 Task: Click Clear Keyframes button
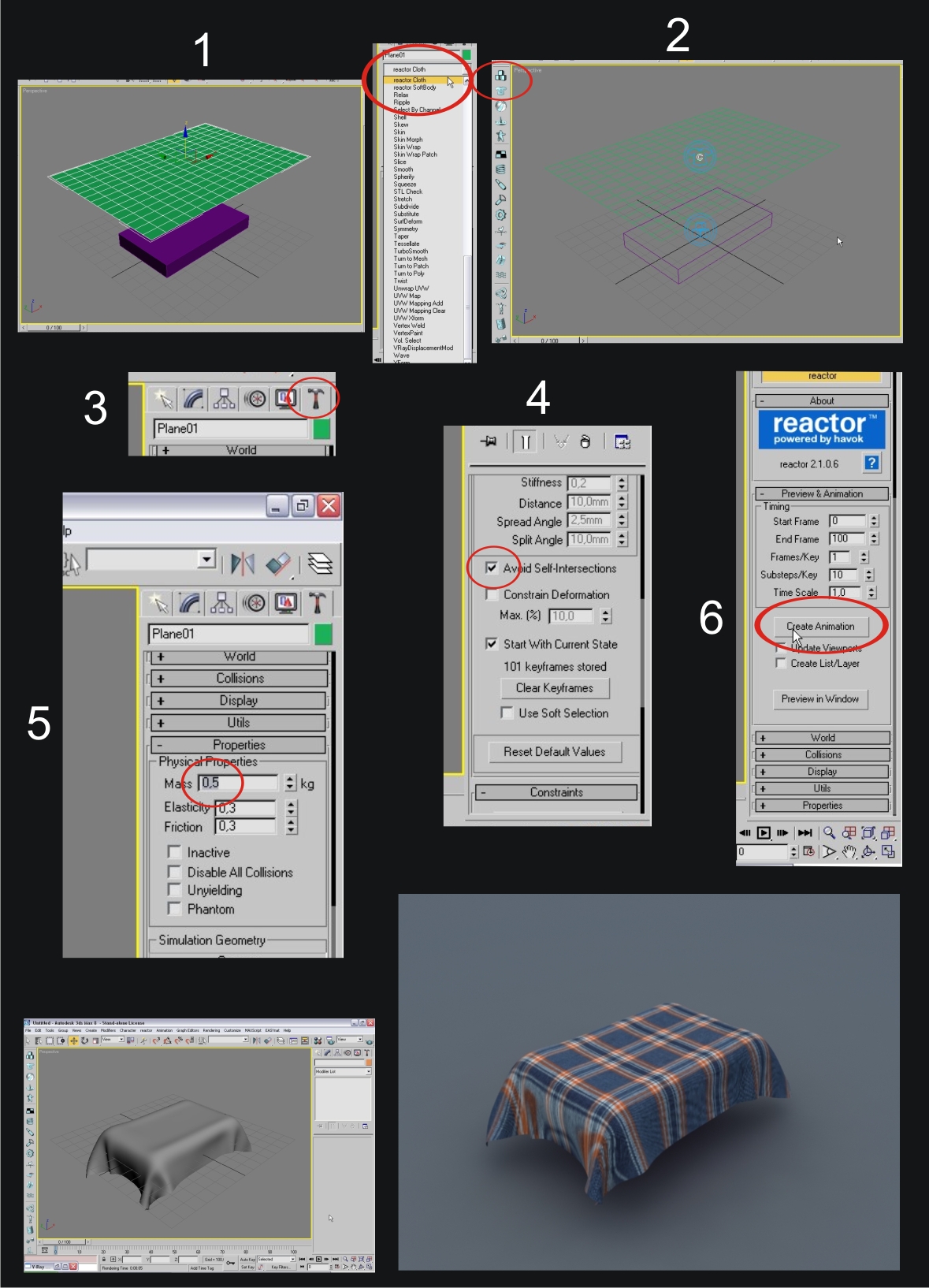[555, 687]
